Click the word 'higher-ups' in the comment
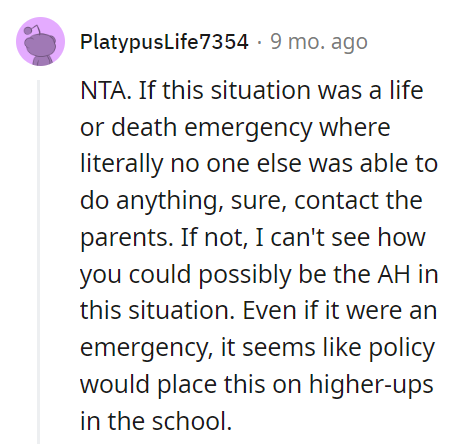Screen dimensions: 455x444 tap(371, 384)
